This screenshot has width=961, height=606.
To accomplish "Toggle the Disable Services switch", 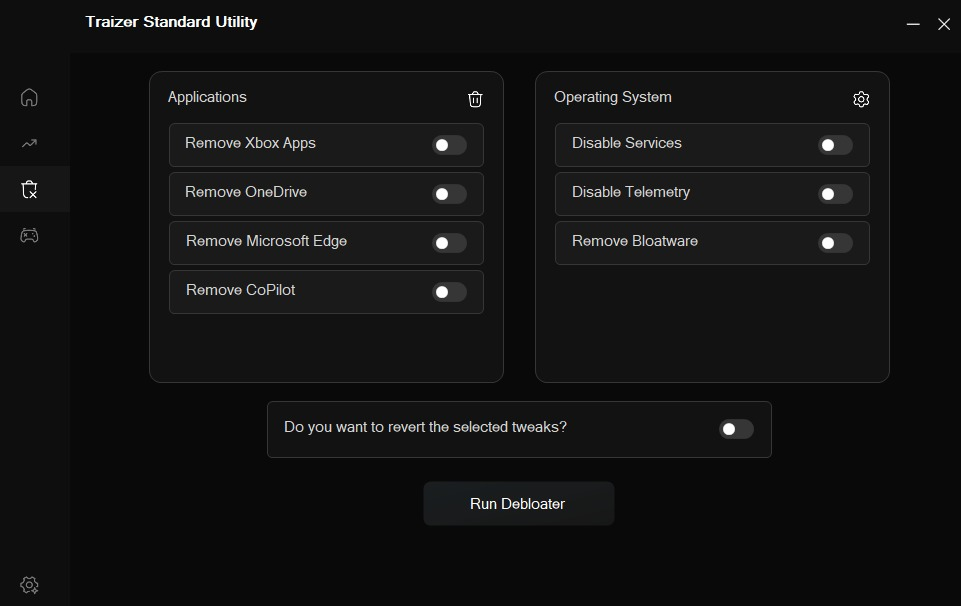I will [835, 145].
